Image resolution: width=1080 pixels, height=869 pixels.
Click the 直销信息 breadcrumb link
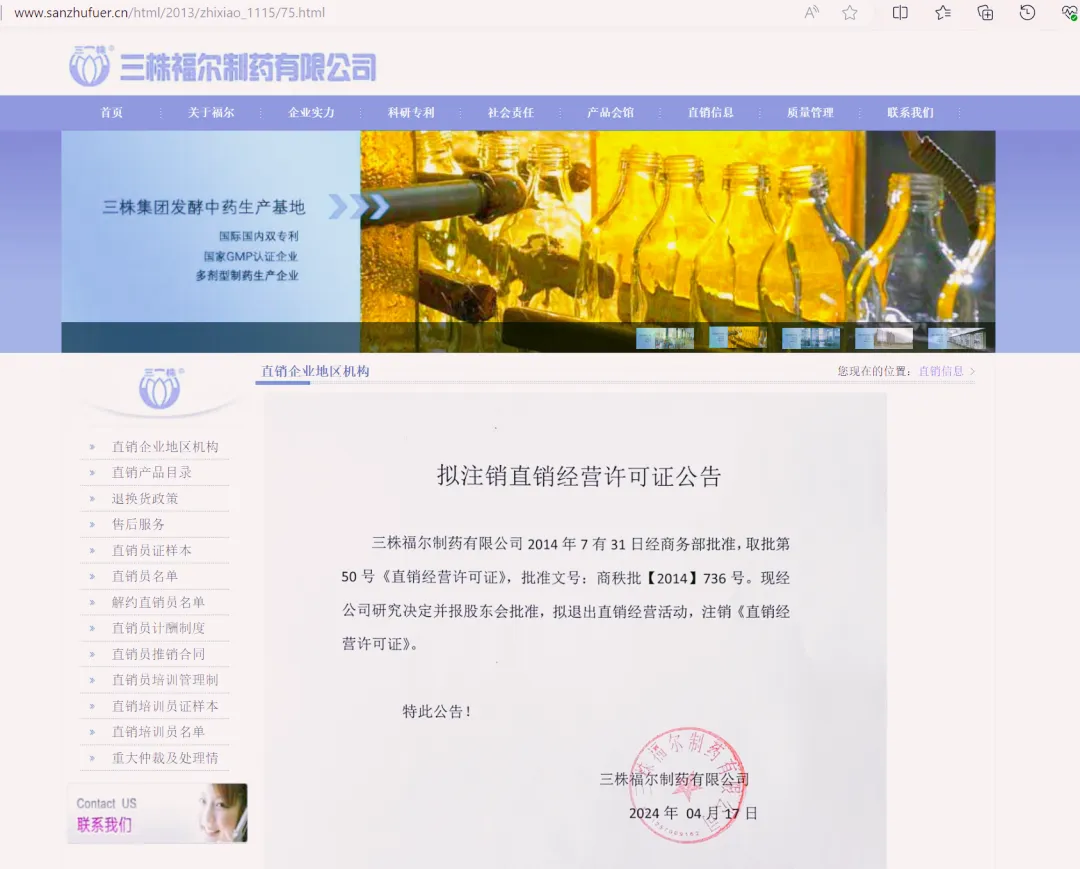tap(941, 371)
